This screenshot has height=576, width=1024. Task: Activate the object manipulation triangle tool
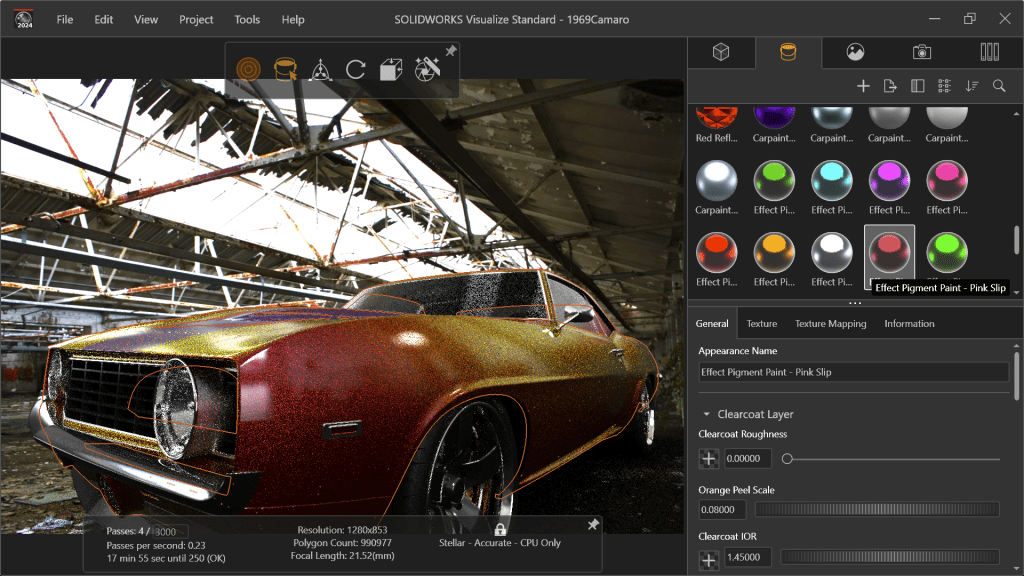[320, 69]
